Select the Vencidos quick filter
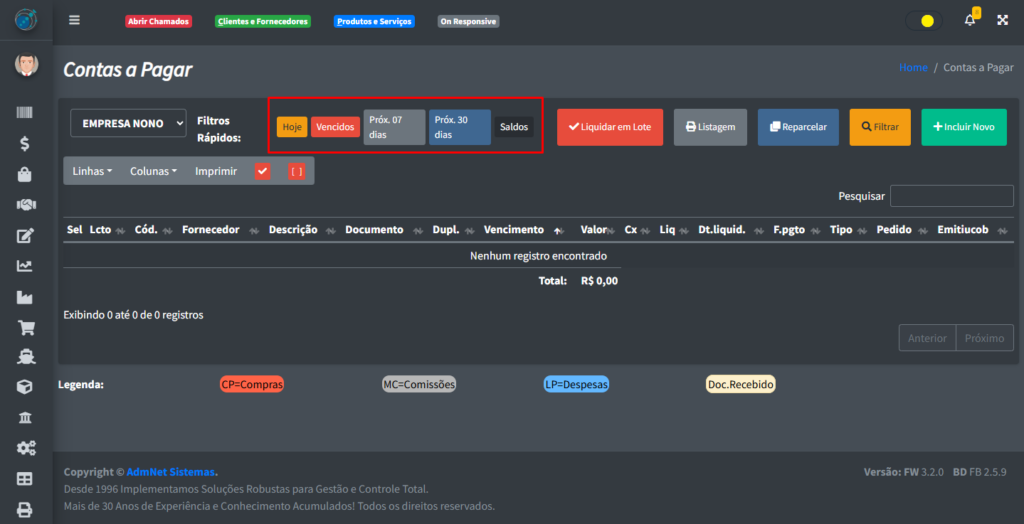Image resolution: width=1024 pixels, height=524 pixels. point(335,127)
